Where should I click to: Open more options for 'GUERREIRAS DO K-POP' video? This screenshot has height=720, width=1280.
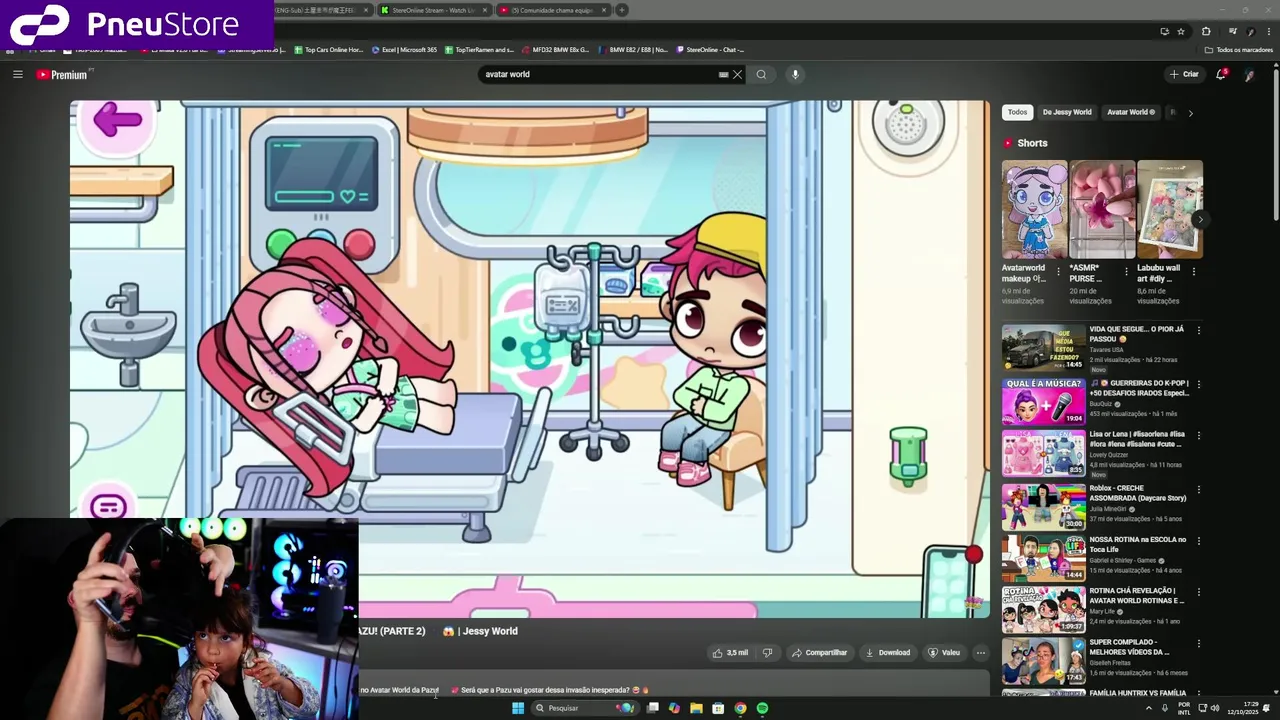coord(1198,384)
